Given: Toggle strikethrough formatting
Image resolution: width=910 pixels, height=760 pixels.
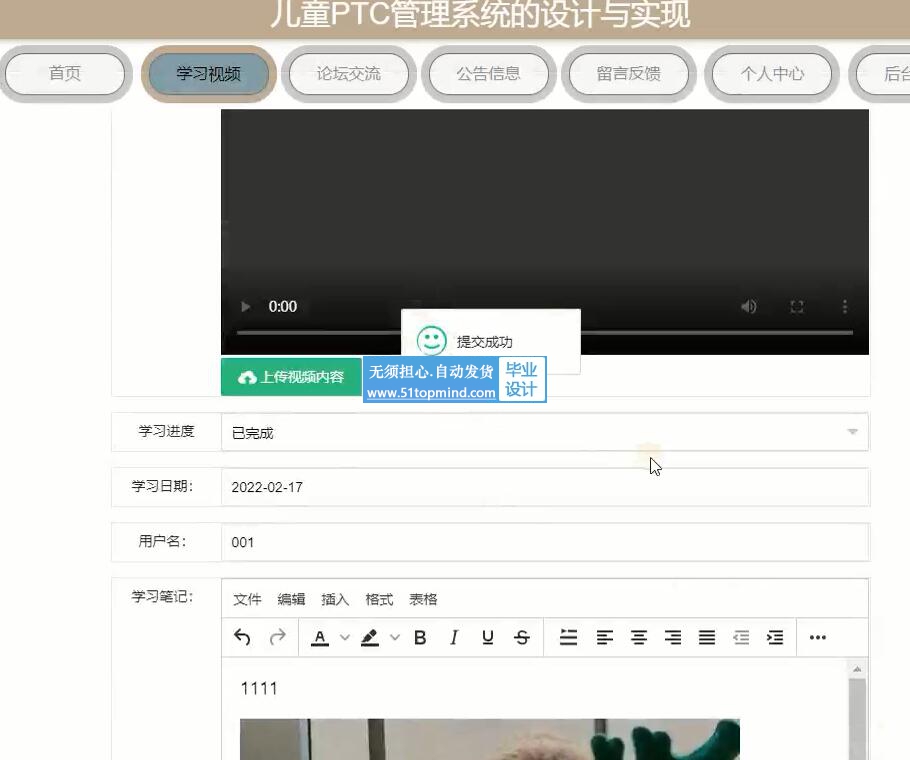Looking at the screenshot, I should coord(522,638).
